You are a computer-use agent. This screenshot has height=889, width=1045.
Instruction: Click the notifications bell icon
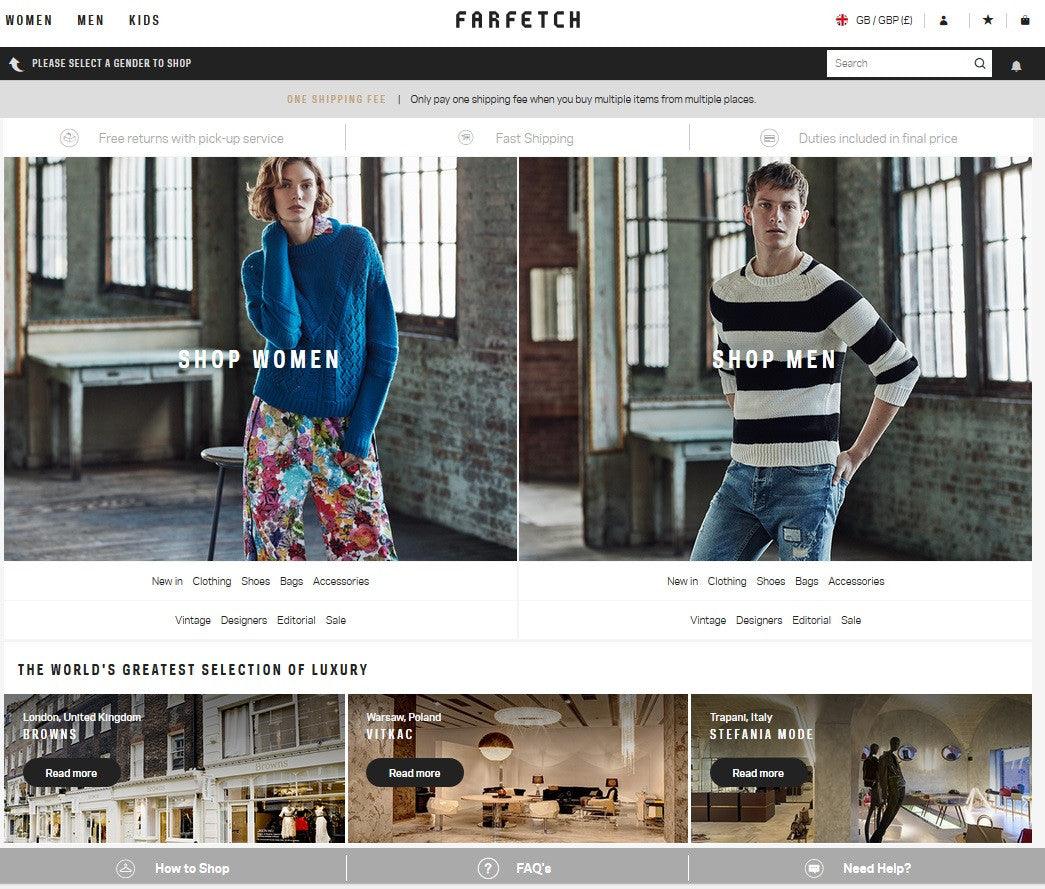[1016, 65]
